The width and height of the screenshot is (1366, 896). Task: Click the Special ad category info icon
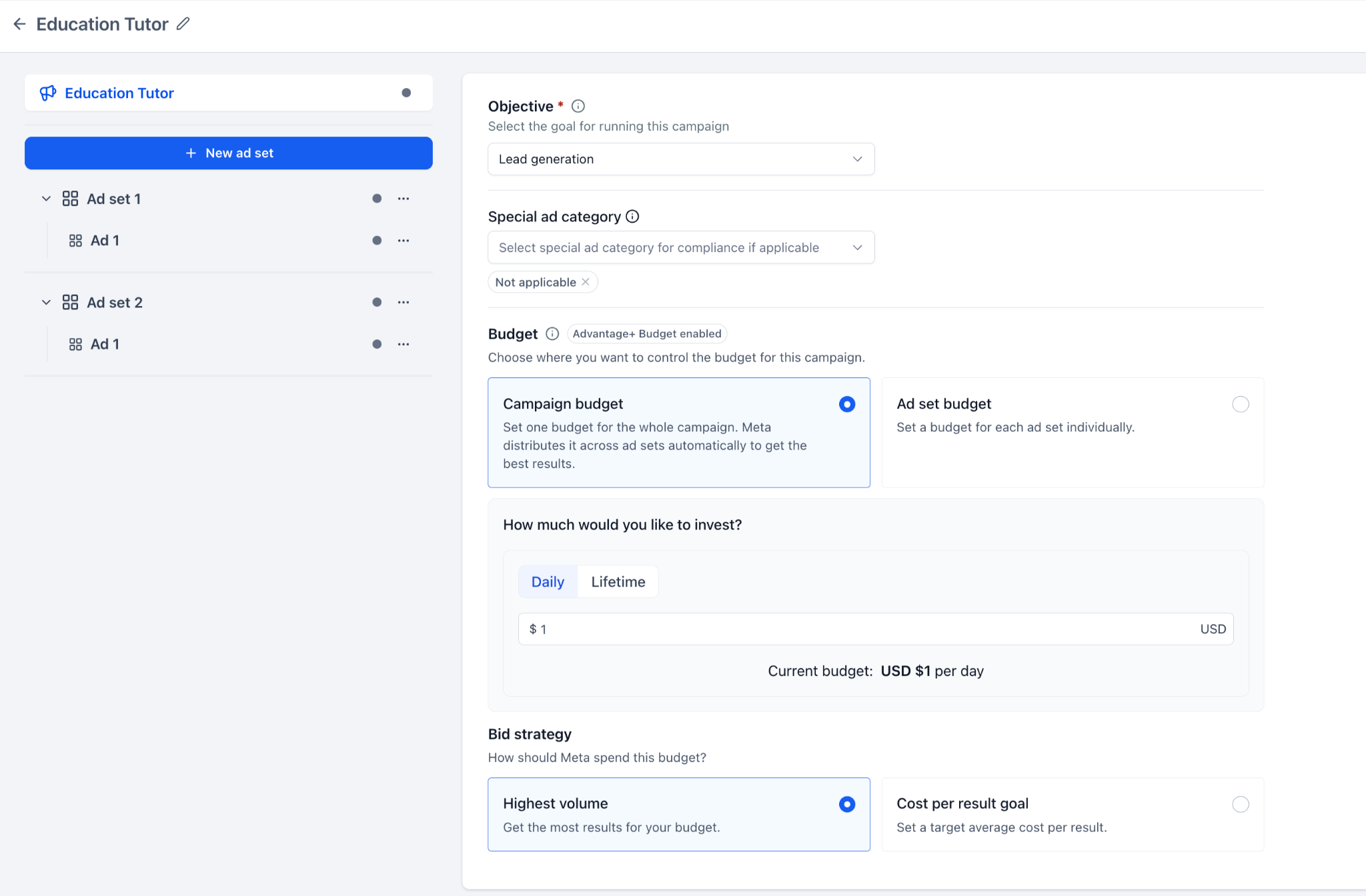(x=632, y=217)
